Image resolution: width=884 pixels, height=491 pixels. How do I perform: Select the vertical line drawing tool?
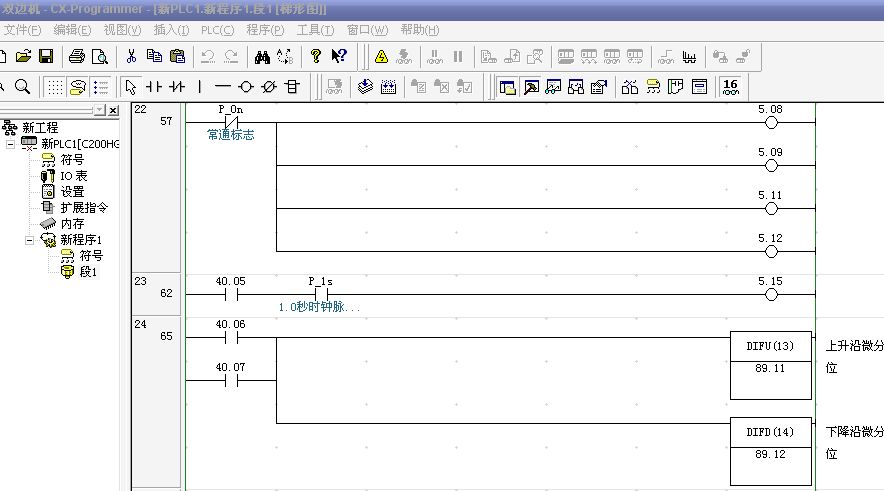(200, 87)
